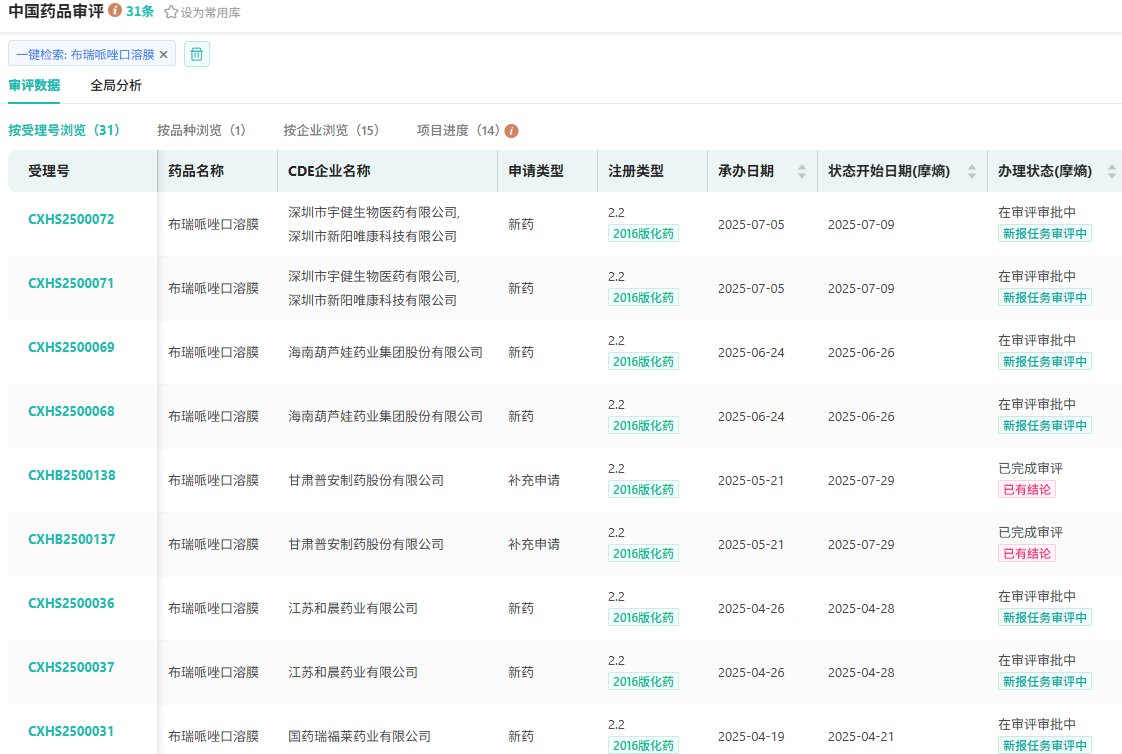Click the star icon to set as 常用库
The image size is (1122, 754).
tap(171, 13)
